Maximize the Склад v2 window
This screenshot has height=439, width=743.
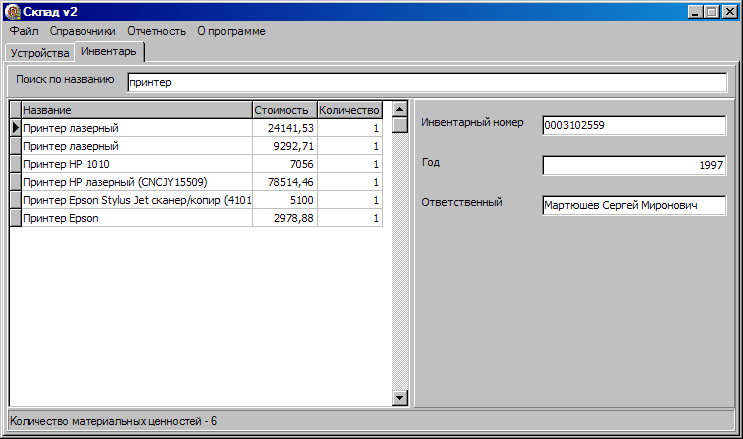712,12
